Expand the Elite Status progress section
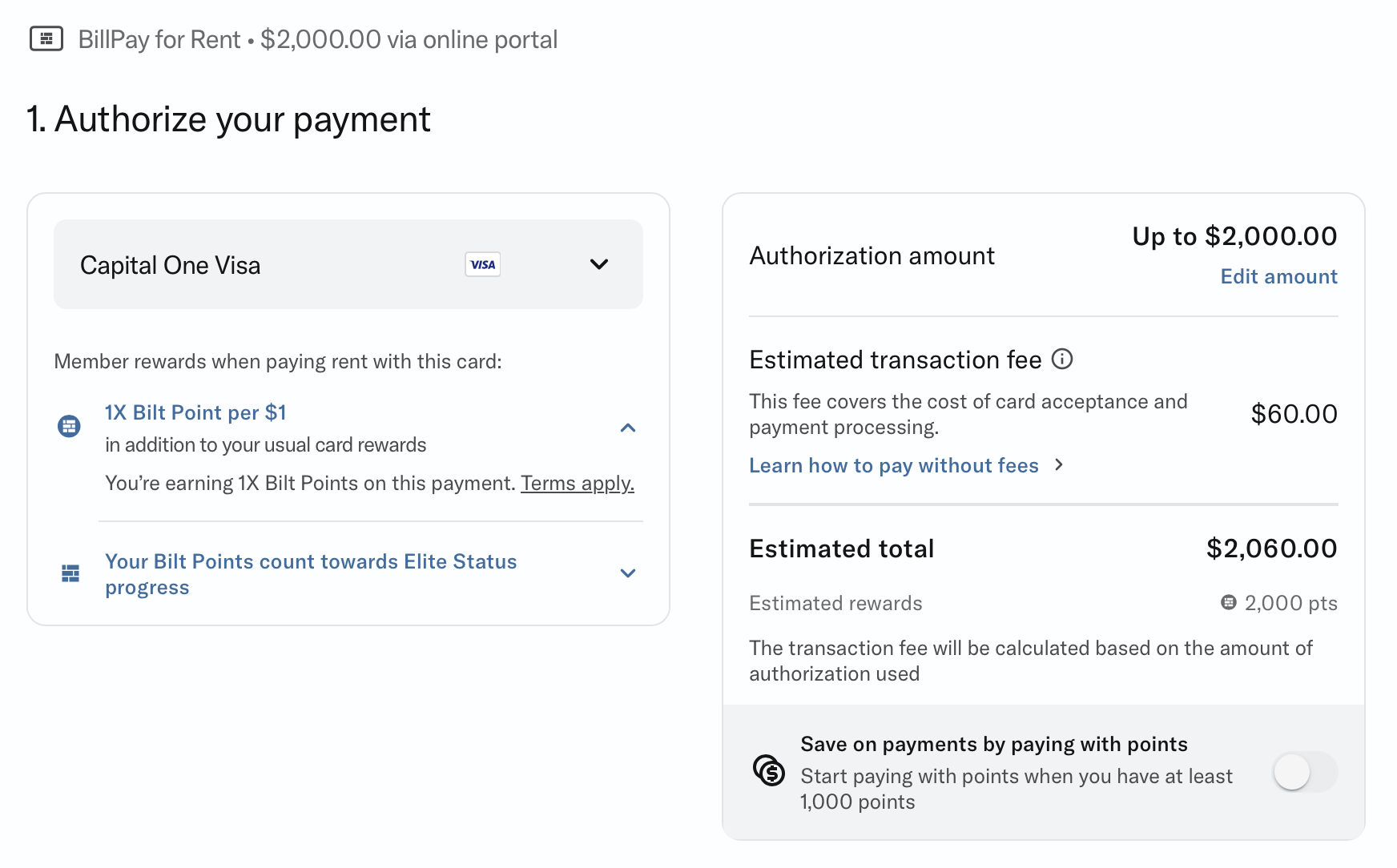The height and width of the screenshot is (868, 1397). [x=628, y=573]
